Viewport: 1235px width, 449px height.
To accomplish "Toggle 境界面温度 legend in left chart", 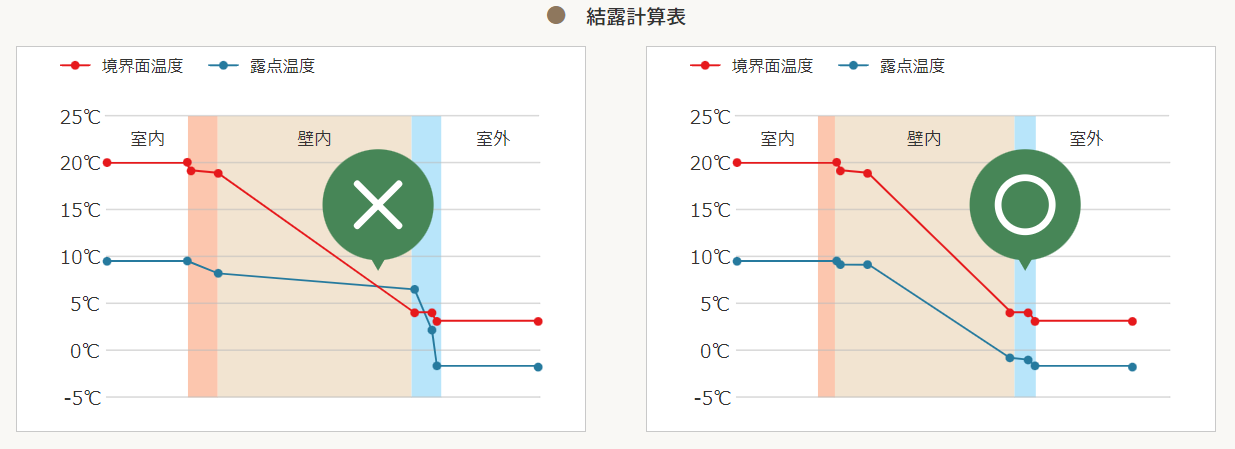I will [x=121, y=66].
